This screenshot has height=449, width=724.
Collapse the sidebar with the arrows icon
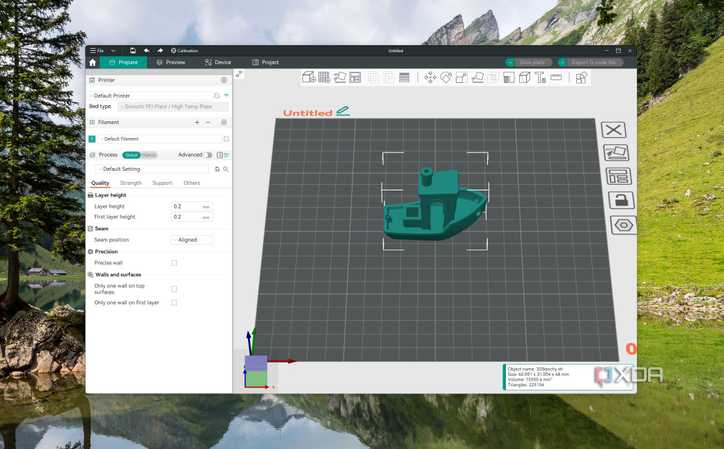[239, 74]
